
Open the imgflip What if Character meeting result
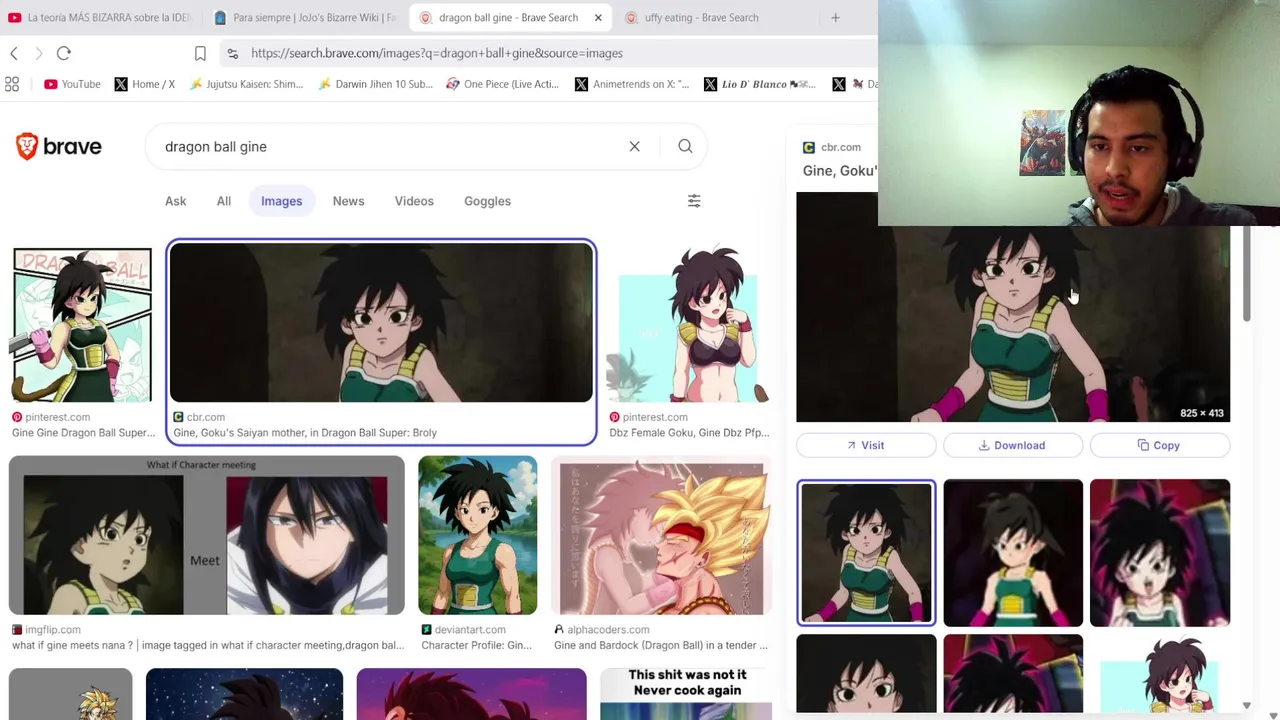207,535
